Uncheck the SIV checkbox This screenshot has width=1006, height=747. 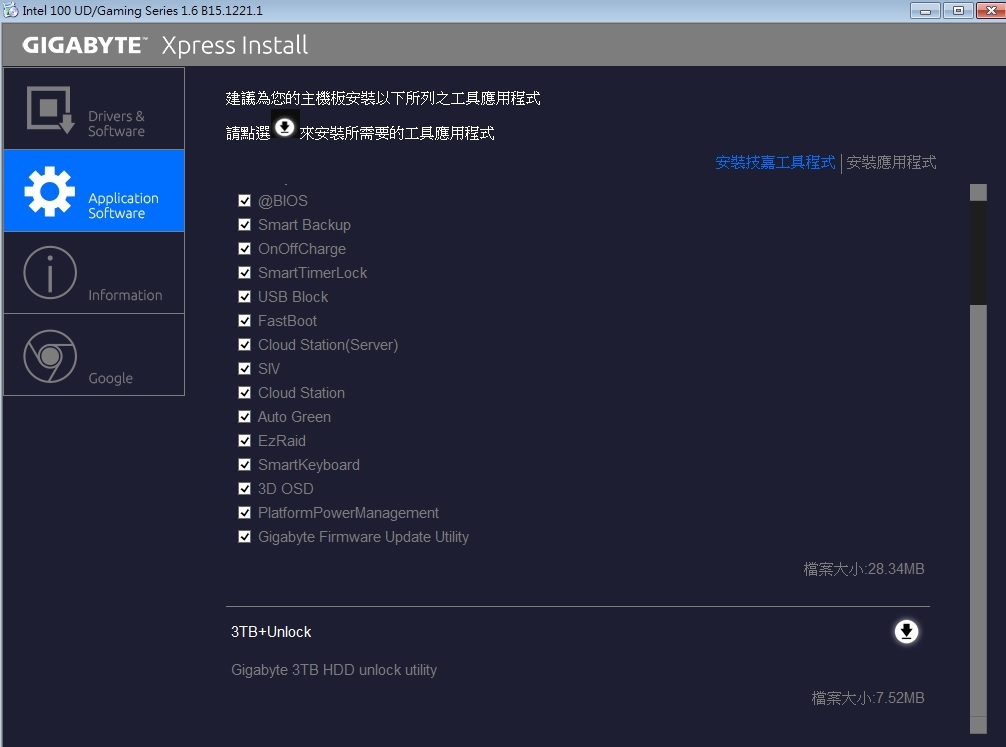point(244,368)
